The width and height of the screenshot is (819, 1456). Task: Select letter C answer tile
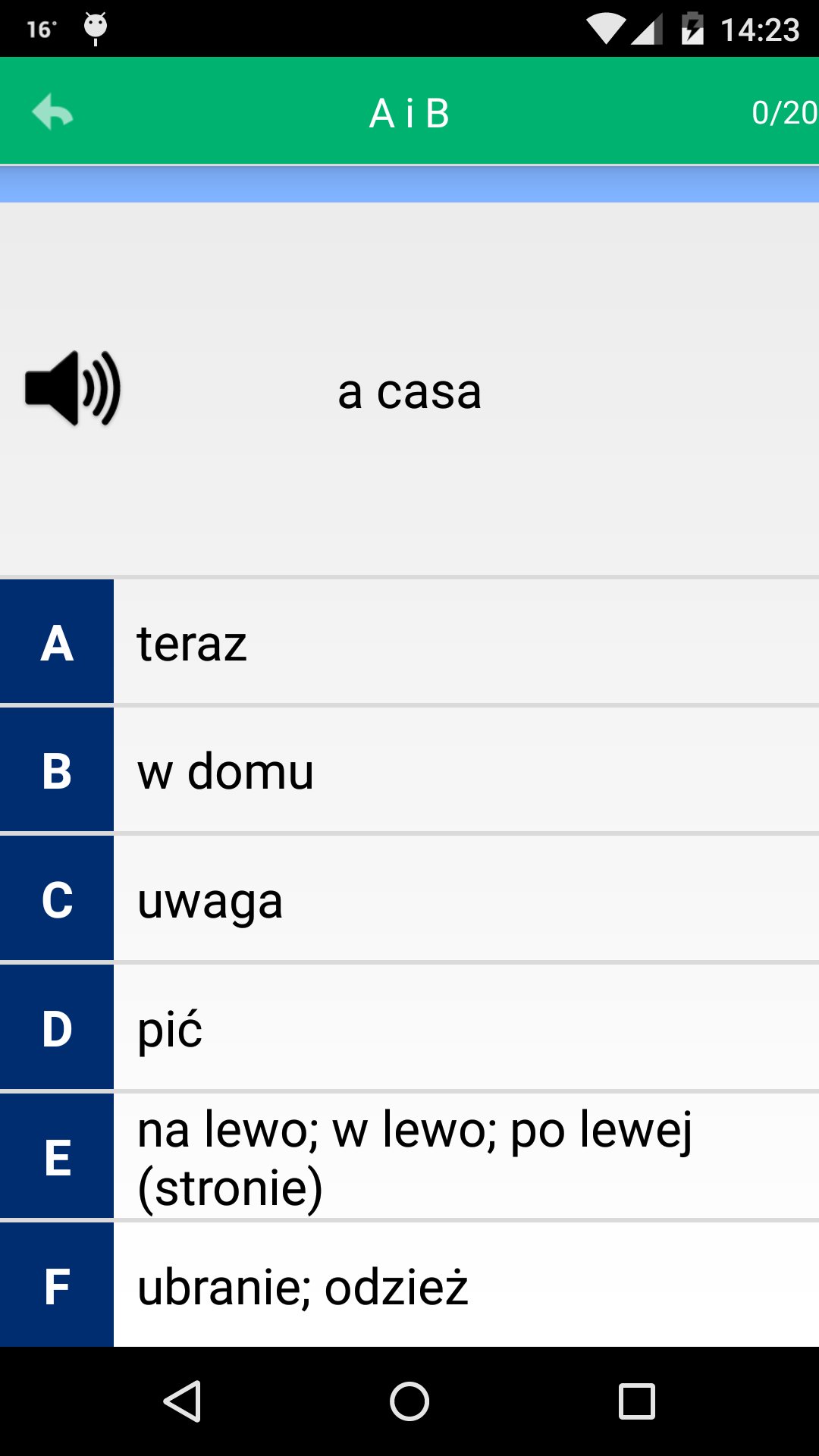(57, 900)
